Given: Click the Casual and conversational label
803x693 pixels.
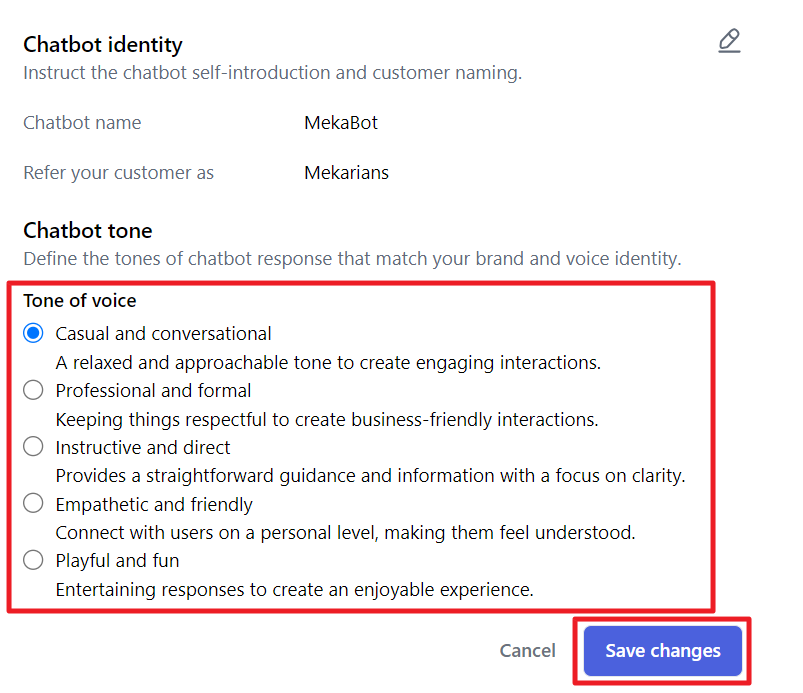Looking at the screenshot, I should click(x=163, y=334).
